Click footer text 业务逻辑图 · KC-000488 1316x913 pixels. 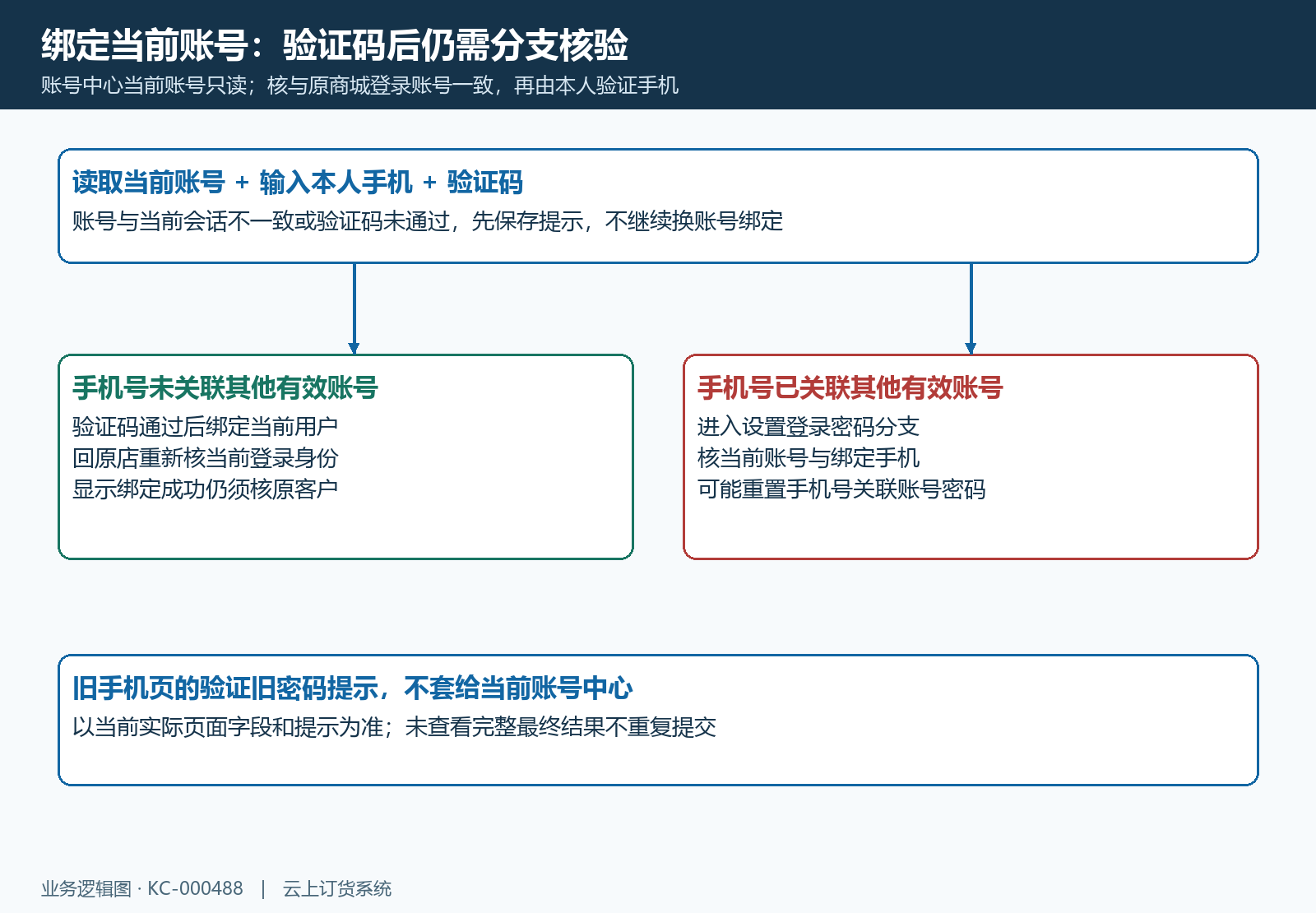(142, 889)
